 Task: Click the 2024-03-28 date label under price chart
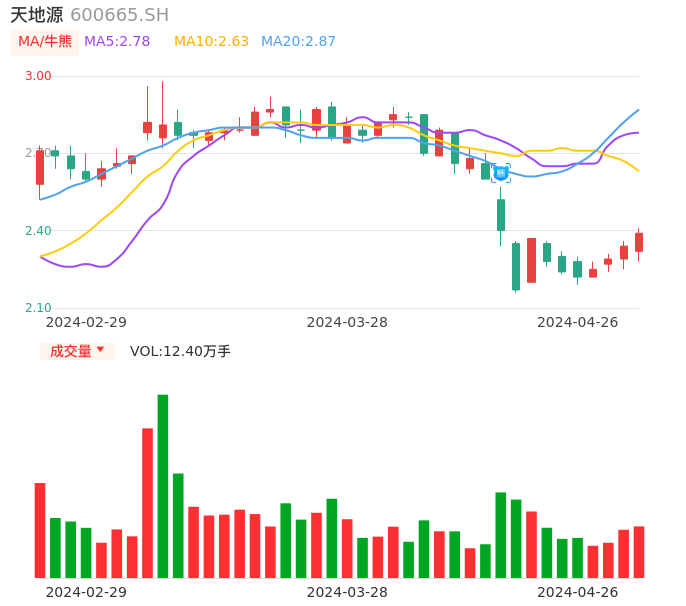pos(347,322)
